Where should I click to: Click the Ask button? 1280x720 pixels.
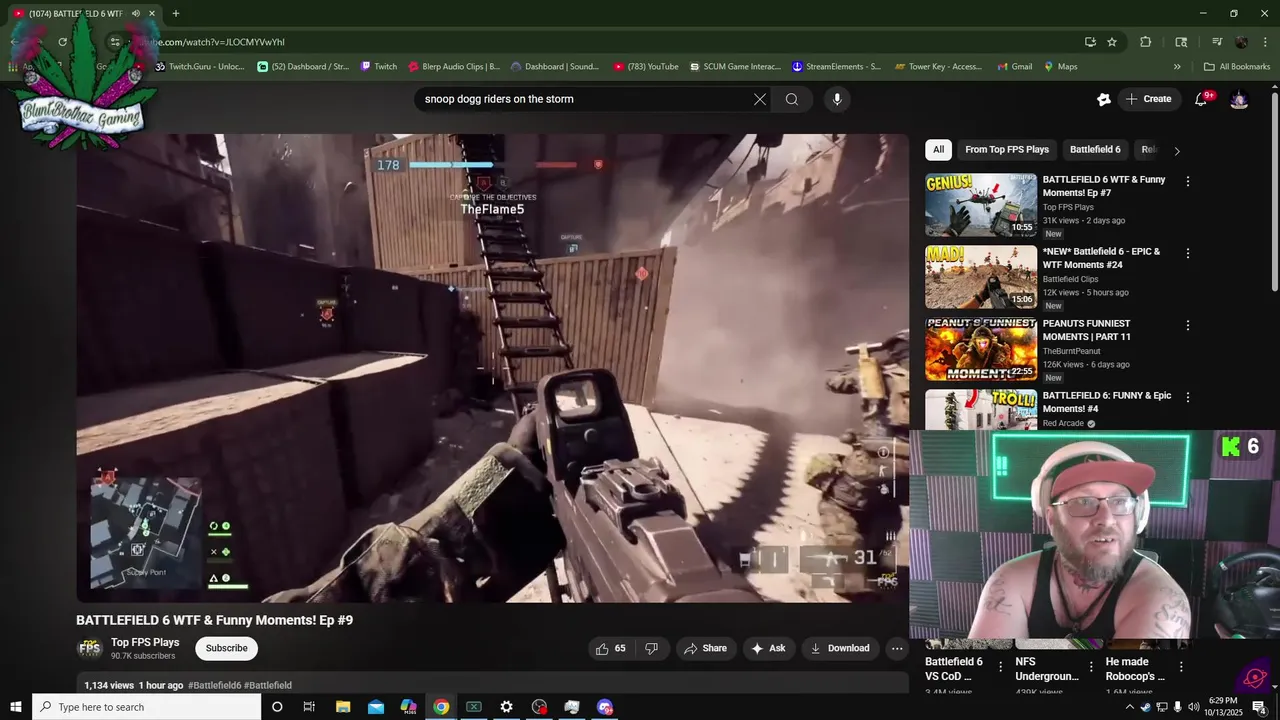[768, 648]
